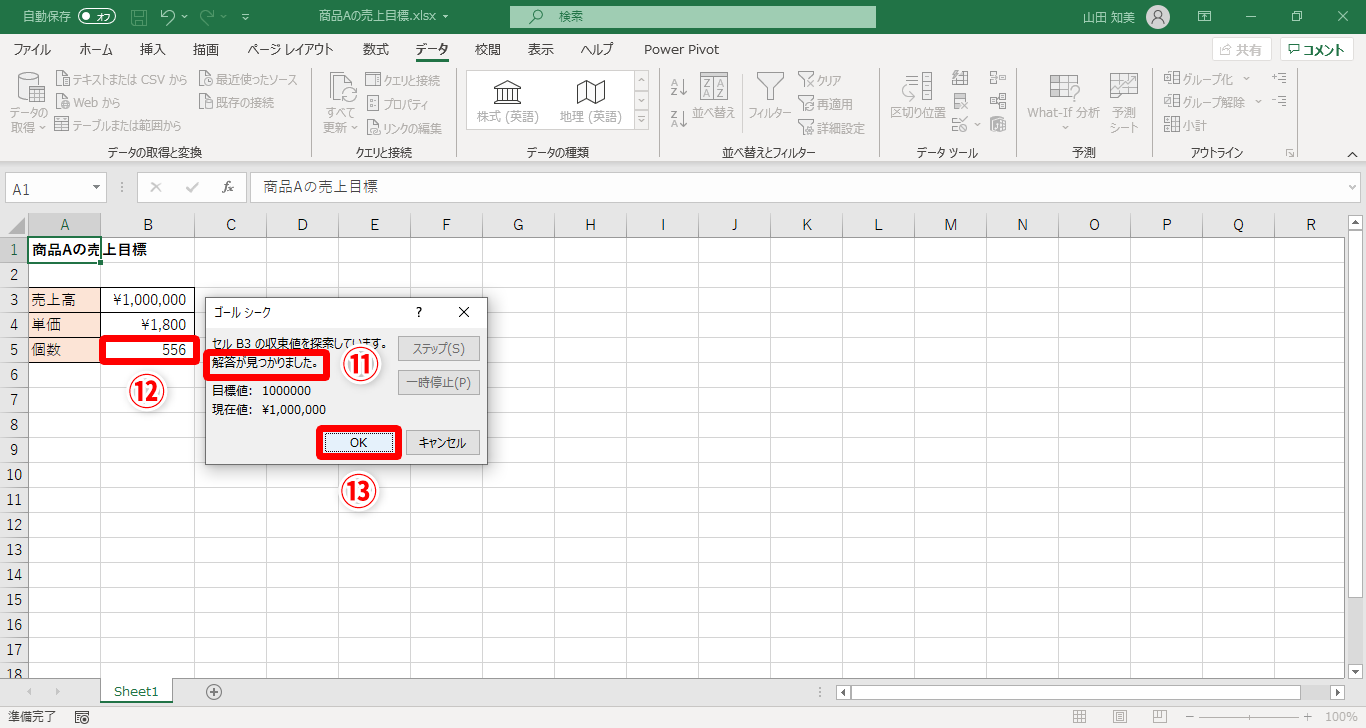Click the What-If Analysis (What-If 分析) icon
Image resolution: width=1366 pixels, height=728 pixels.
point(1063,88)
